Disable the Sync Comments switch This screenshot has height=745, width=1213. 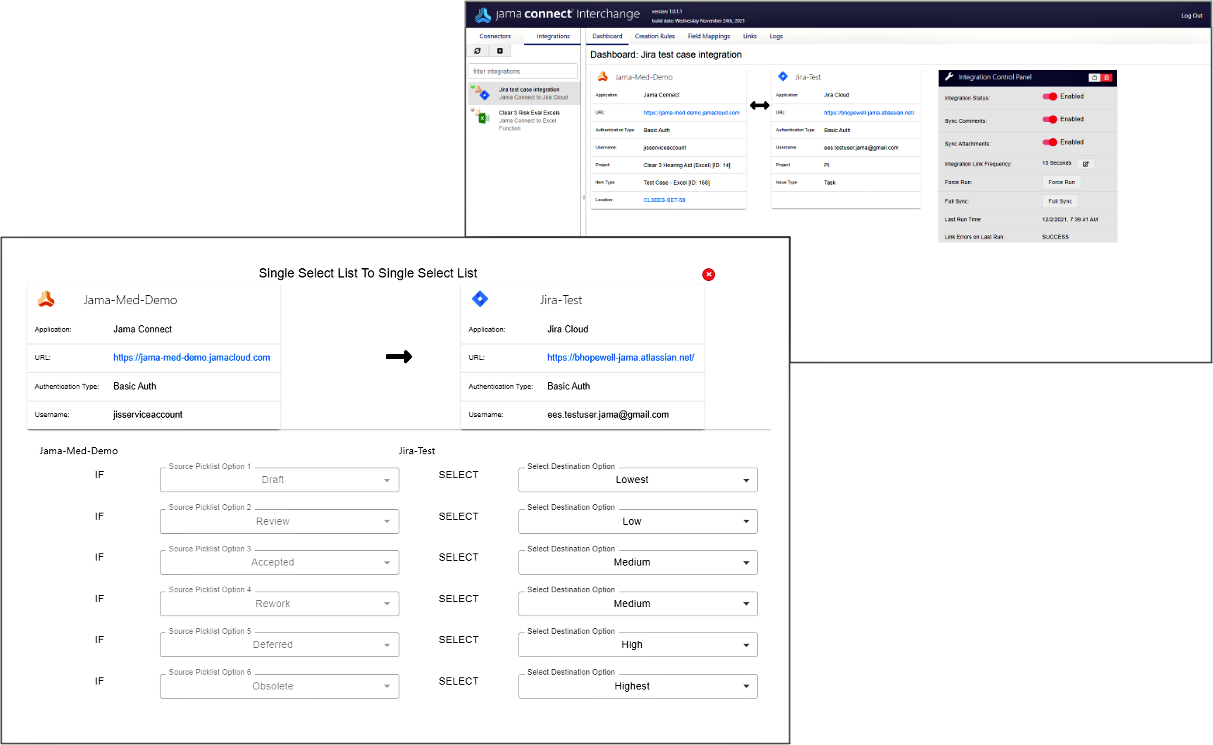click(x=1050, y=119)
